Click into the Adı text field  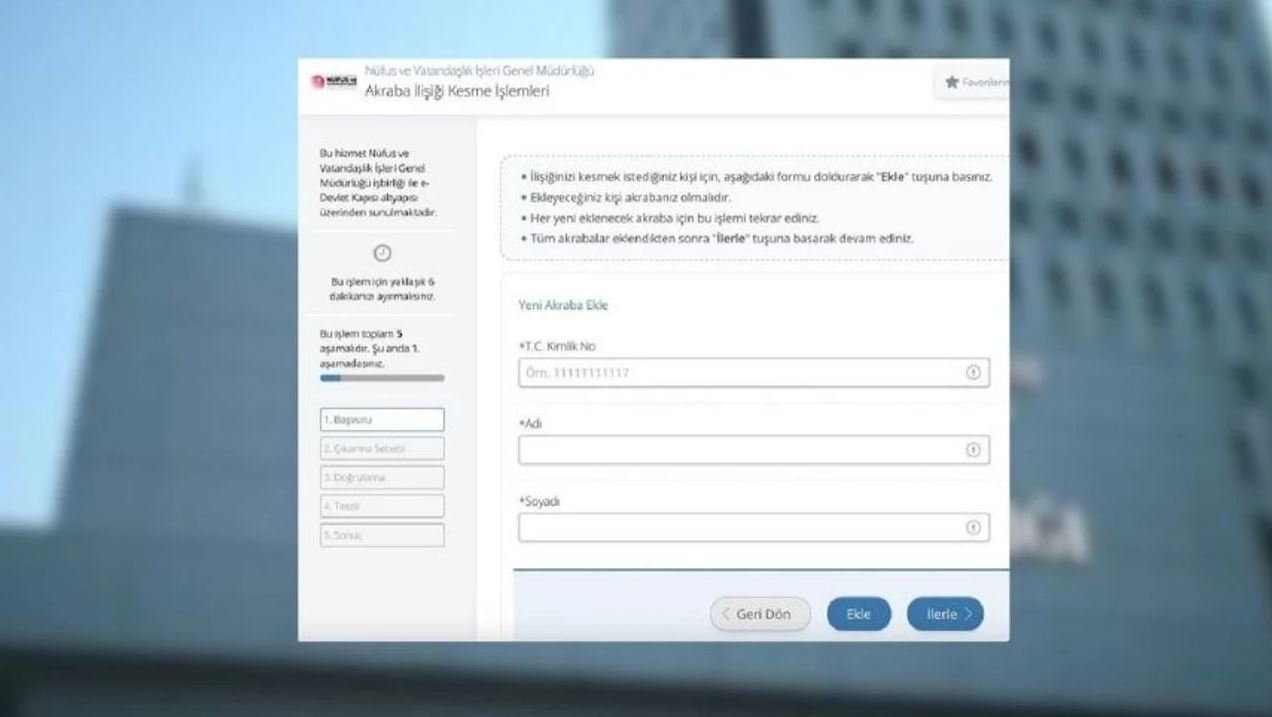click(738, 450)
